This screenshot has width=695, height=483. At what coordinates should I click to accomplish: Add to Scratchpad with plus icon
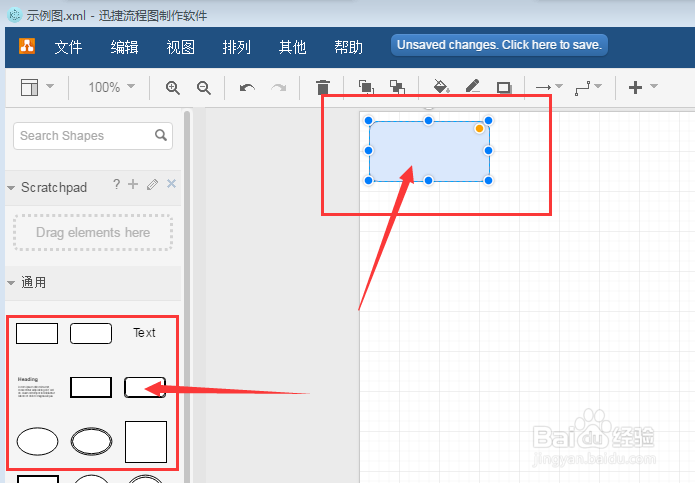[133, 184]
